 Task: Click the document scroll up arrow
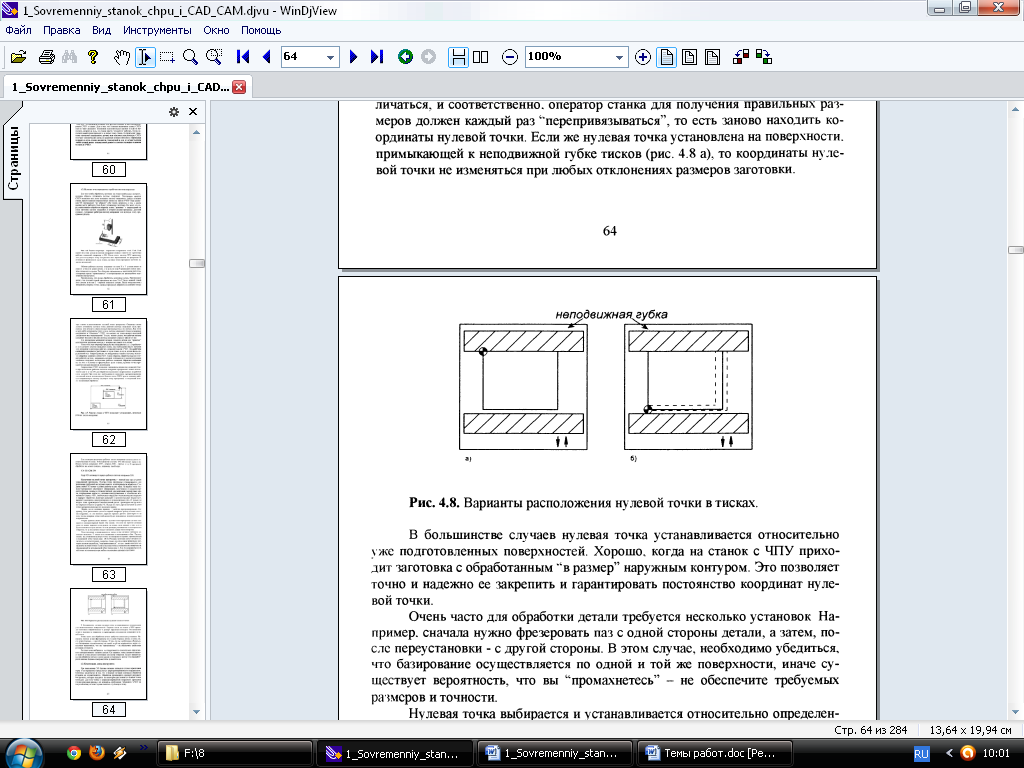[x=1016, y=108]
